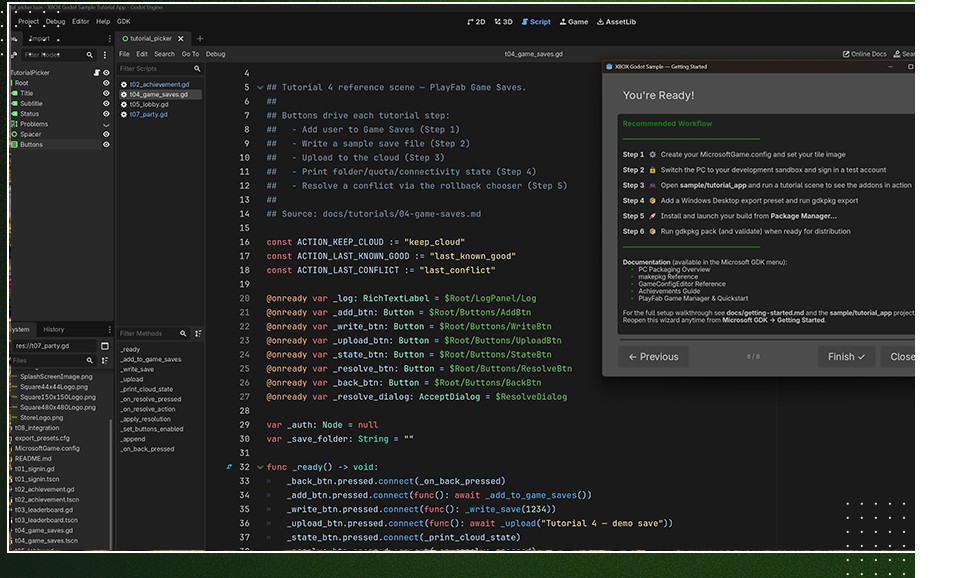Fold the comment block at line 5

[x=260, y=88]
